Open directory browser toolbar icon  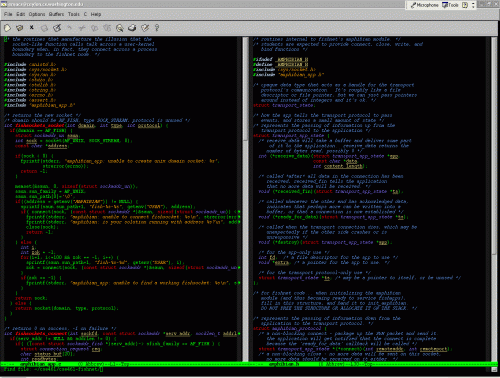tap(19, 28)
